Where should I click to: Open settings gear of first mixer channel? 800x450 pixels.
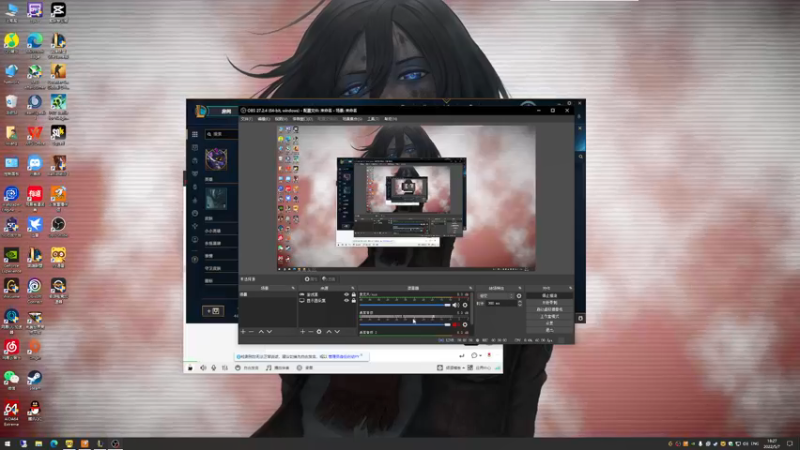(465, 305)
